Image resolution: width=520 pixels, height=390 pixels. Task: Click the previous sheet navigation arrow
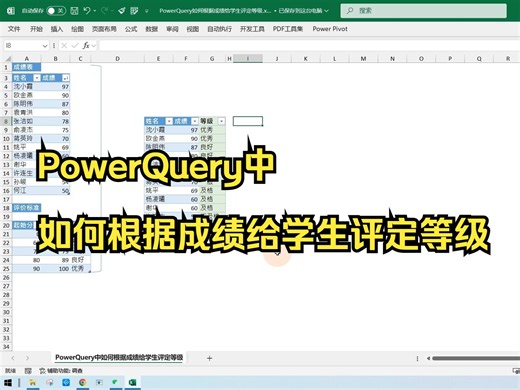pyautogui.click(x=13, y=358)
